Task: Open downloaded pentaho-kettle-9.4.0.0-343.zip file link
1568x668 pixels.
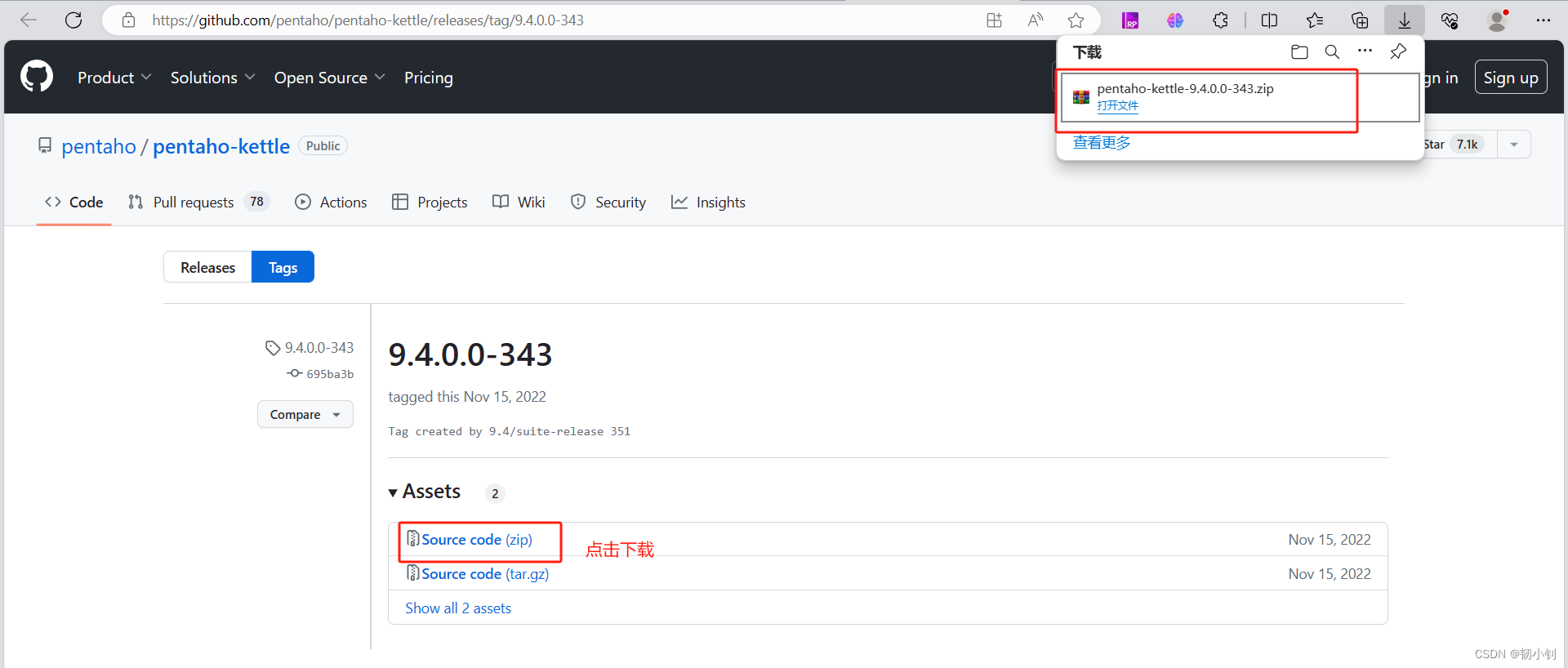Action: [x=1118, y=105]
